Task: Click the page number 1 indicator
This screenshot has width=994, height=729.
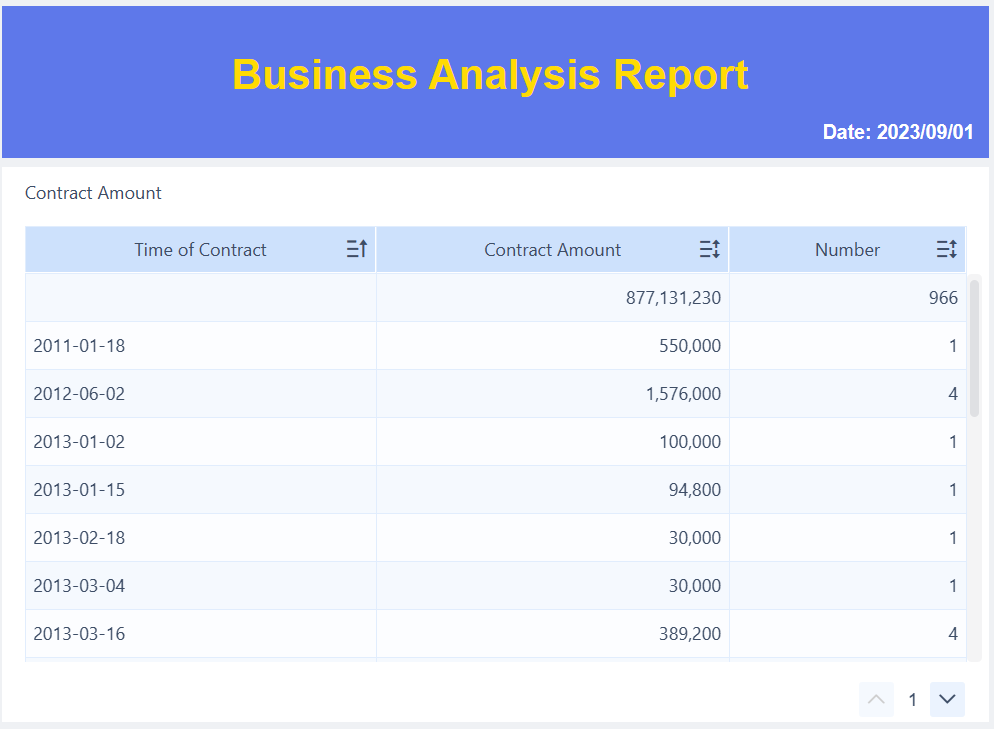Action: point(912,699)
